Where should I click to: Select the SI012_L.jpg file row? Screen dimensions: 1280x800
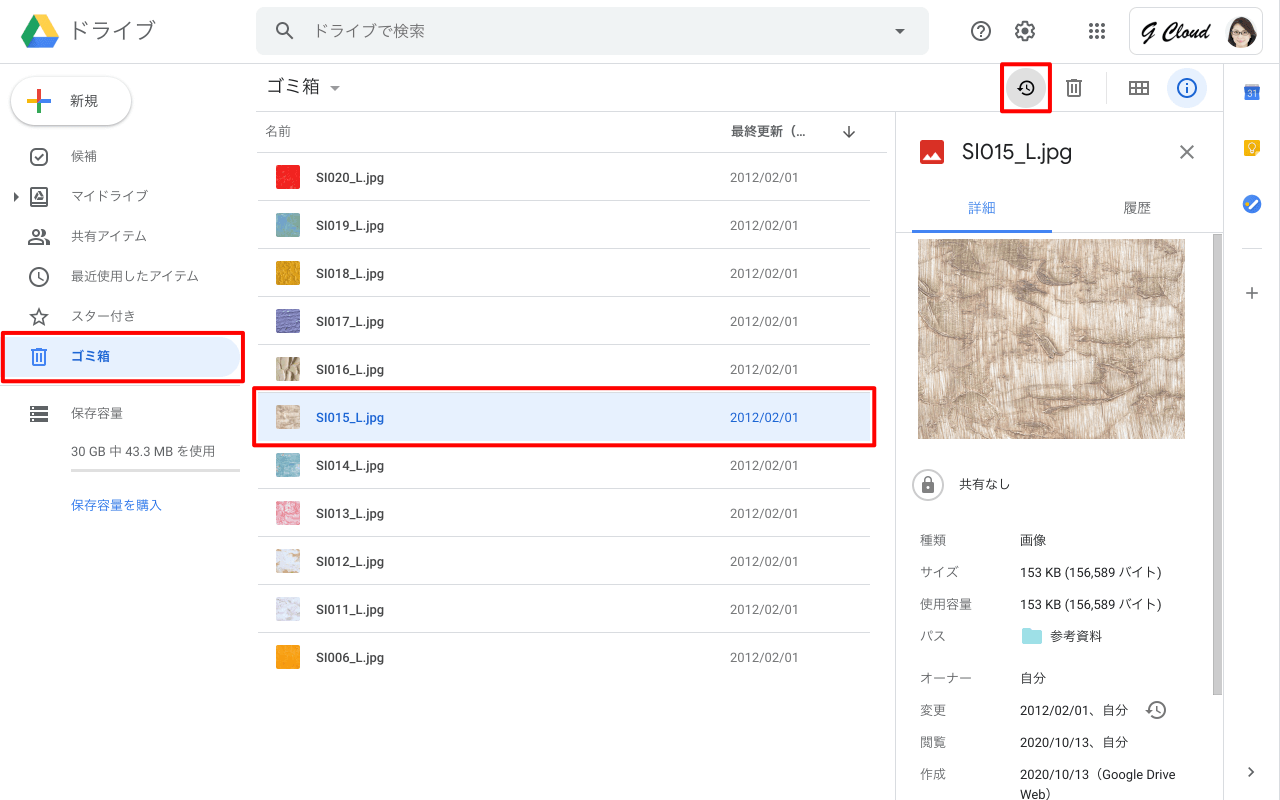[x=564, y=561]
